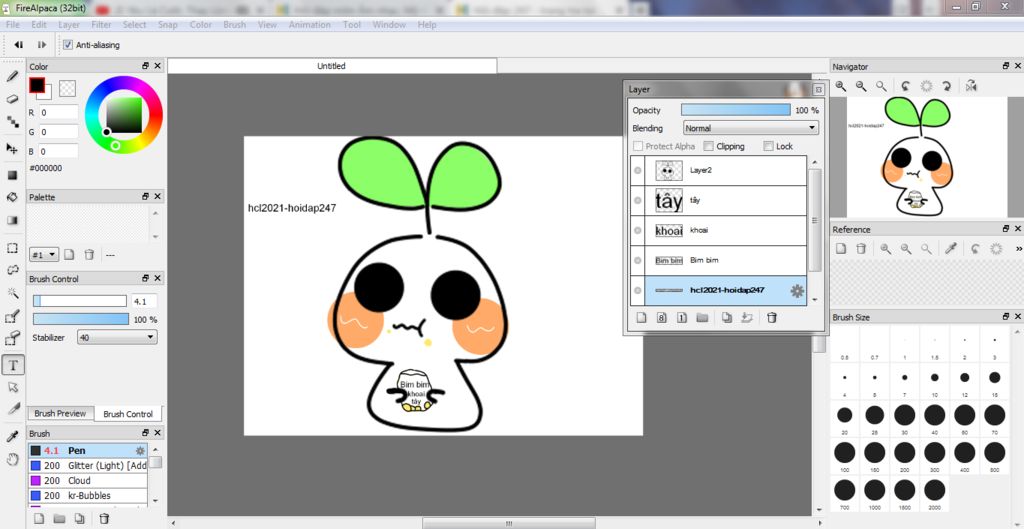Select the rectangular Select tool

[12, 248]
